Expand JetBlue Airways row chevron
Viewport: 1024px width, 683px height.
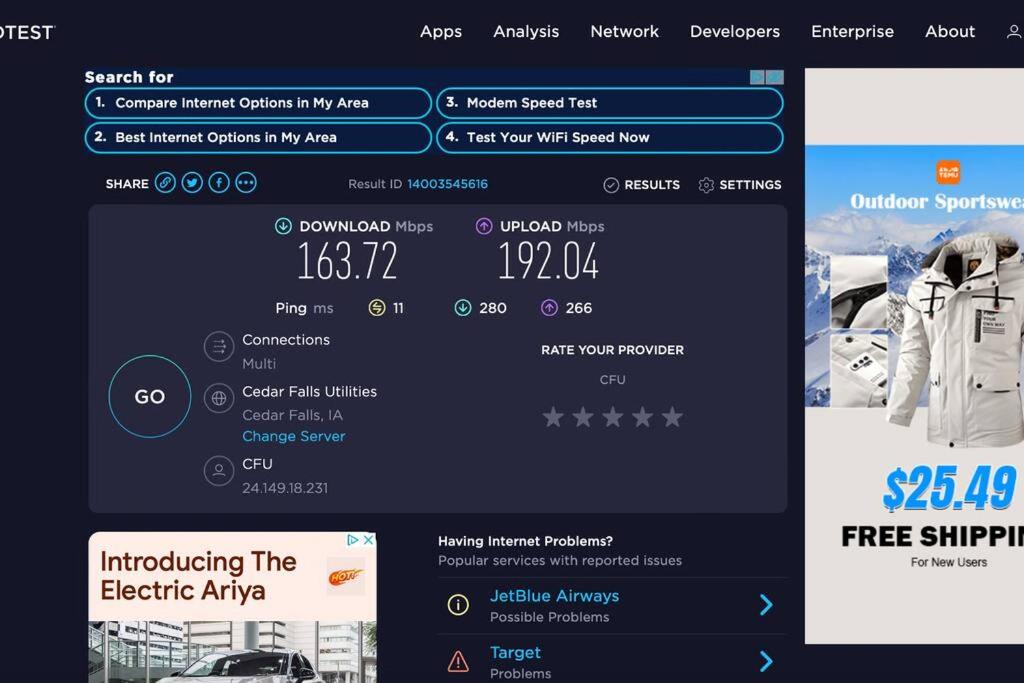coord(766,605)
